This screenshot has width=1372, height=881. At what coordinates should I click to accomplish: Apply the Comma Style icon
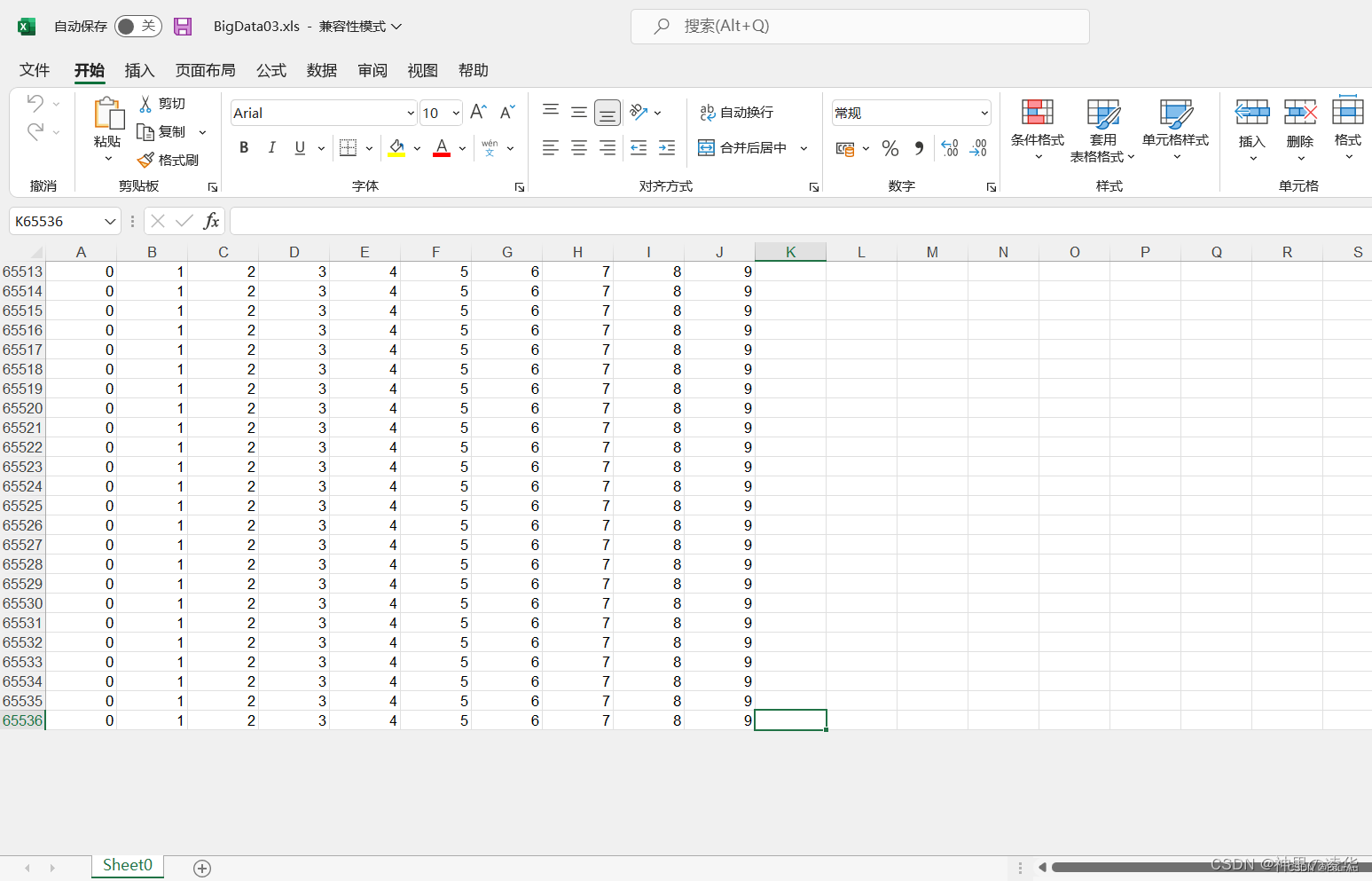click(919, 149)
